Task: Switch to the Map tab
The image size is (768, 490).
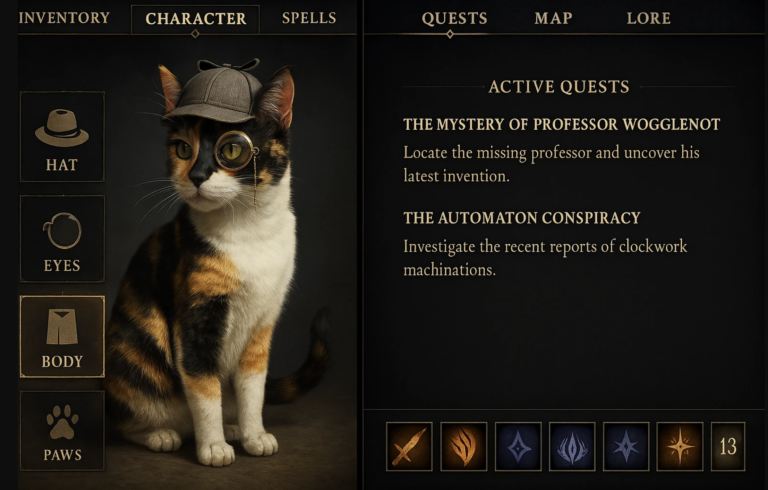Action: coord(553,19)
